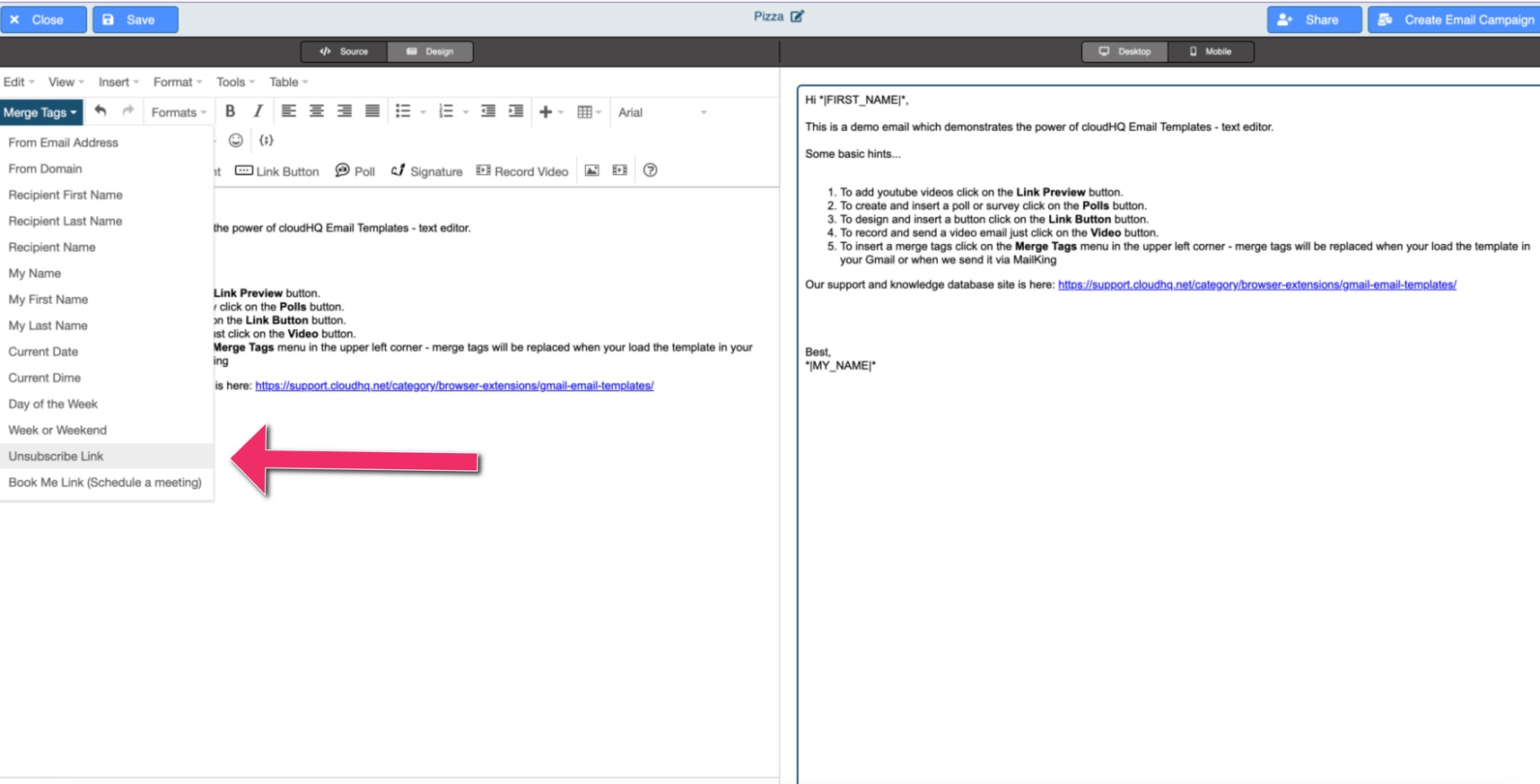
Task: Click Record Video in the toolbar
Action: click(522, 170)
